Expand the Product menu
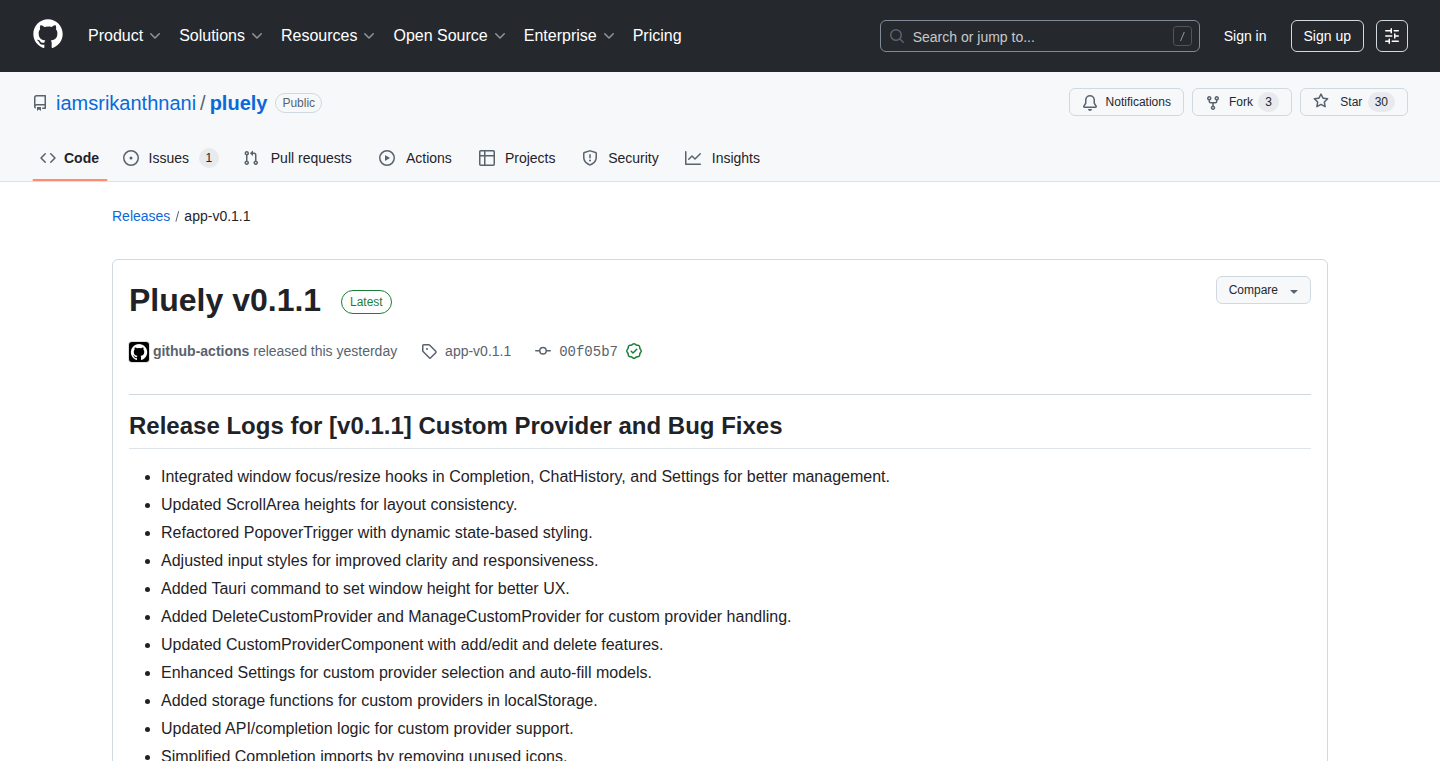This screenshot has height=761, width=1440. (x=124, y=35)
